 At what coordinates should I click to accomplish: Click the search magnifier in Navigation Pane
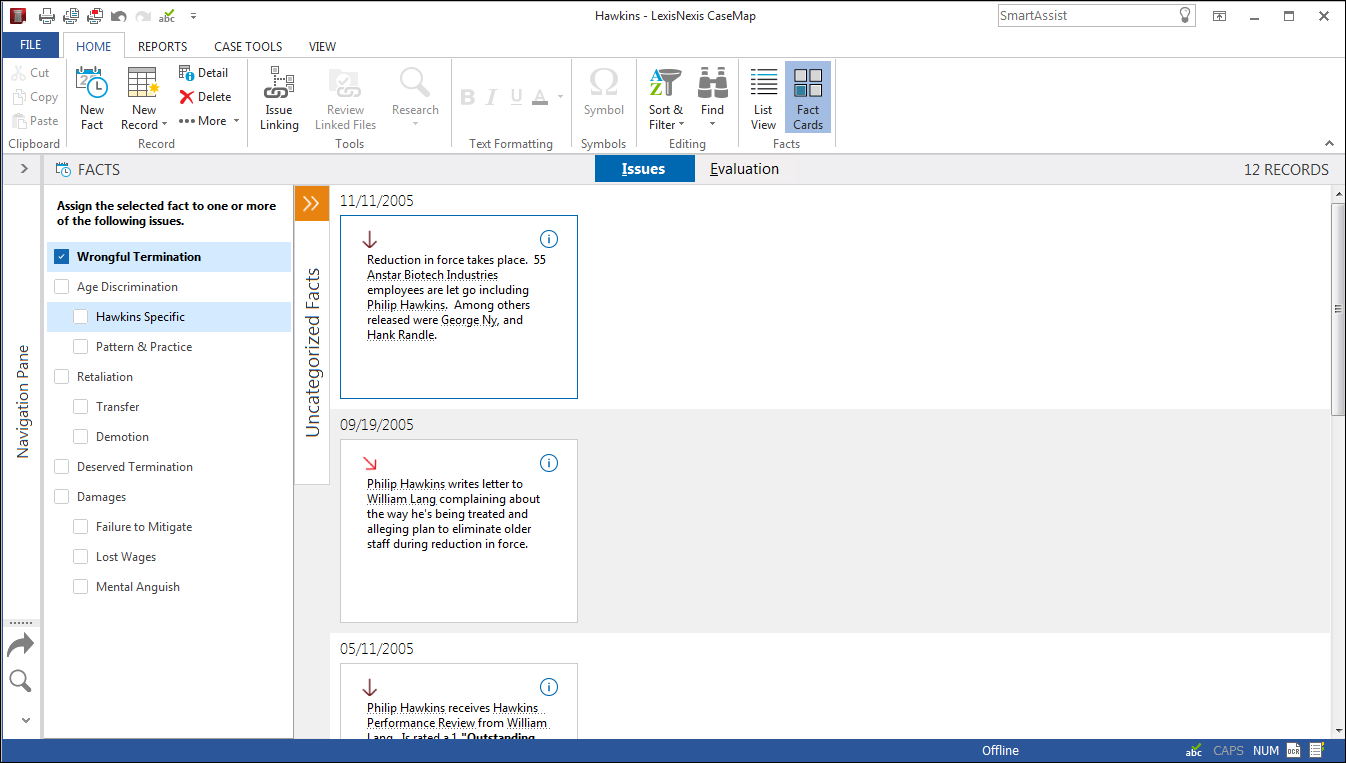(x=20, y=682)
